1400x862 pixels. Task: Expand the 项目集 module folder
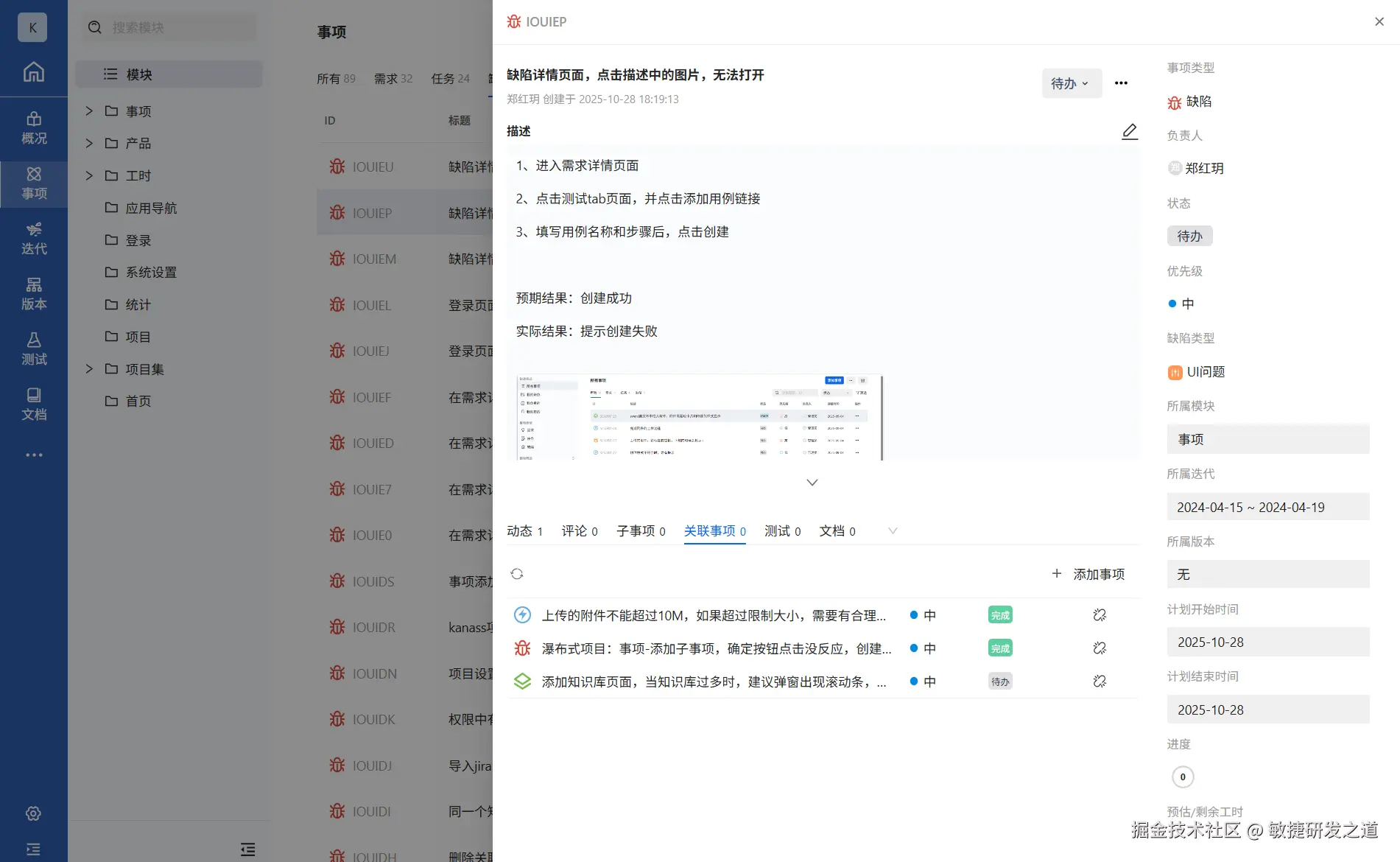pyautogui.click(x=89, y=368)
